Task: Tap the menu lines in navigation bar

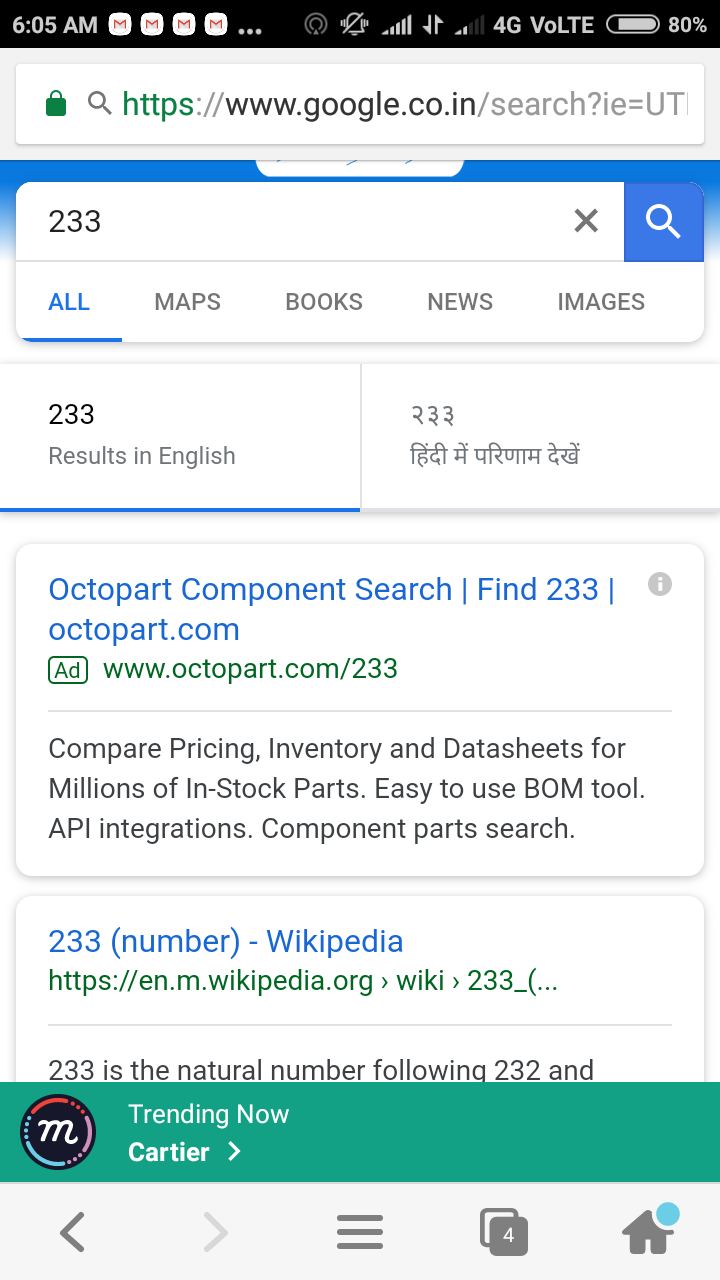Action: (359, 1231)
